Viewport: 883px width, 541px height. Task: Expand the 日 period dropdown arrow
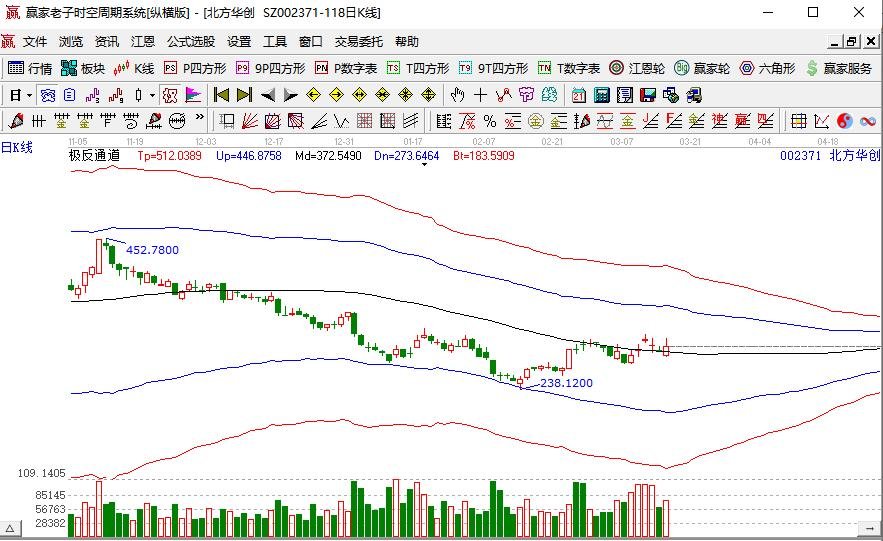point(29,95)
